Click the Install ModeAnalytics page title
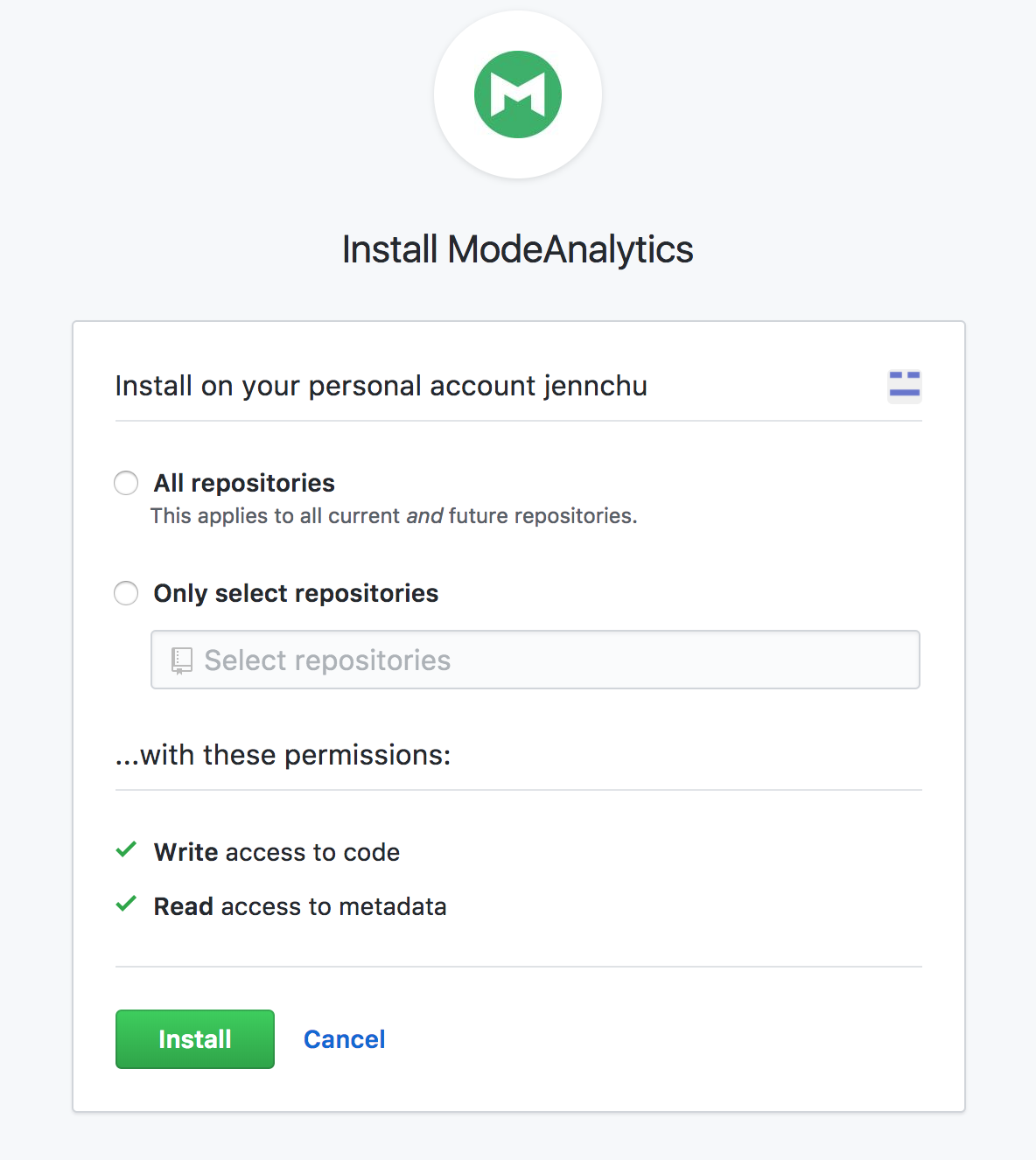 (x=517, y=249)
